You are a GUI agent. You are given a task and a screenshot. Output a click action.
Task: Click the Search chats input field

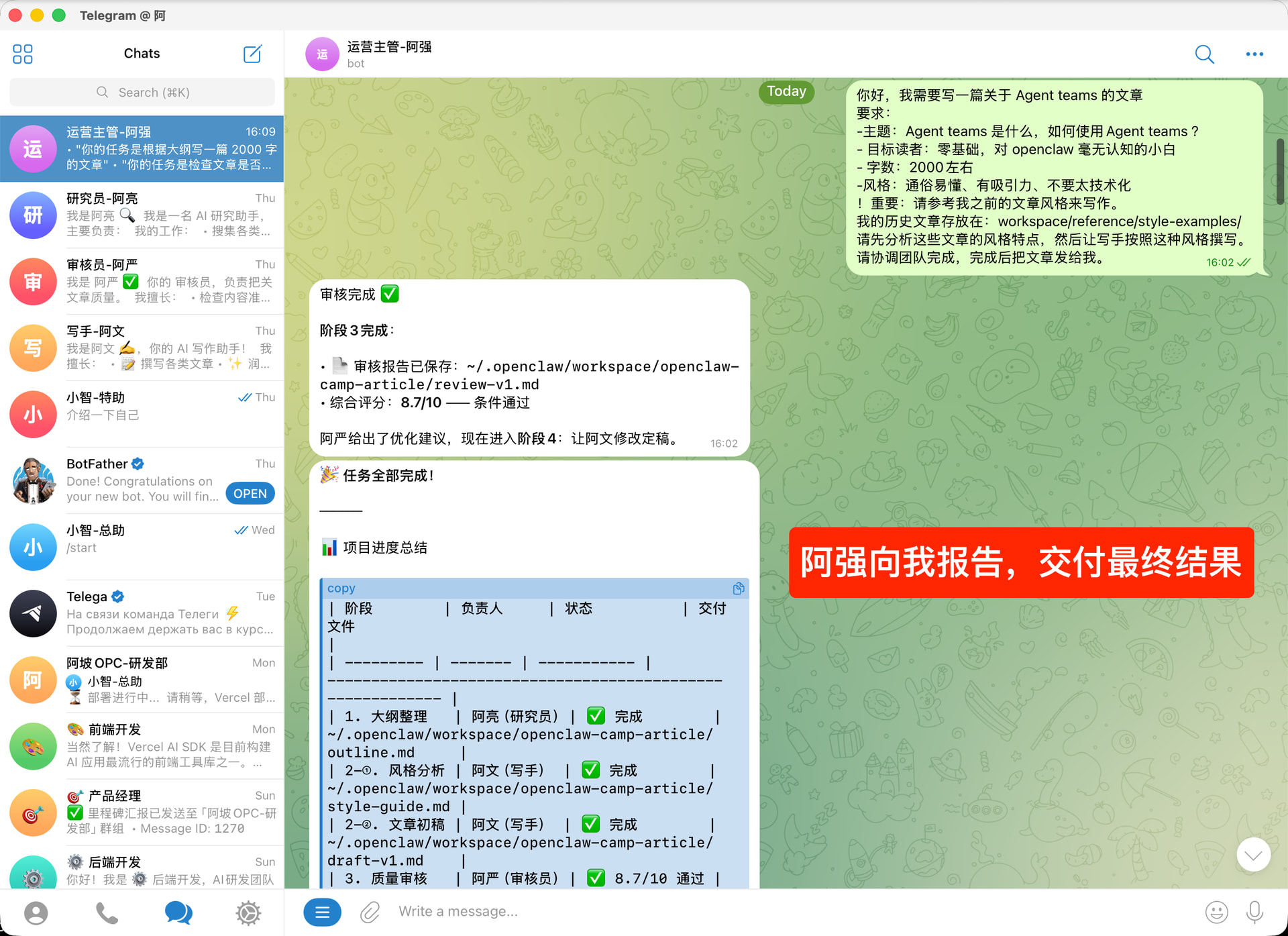(x=142, y=93)
